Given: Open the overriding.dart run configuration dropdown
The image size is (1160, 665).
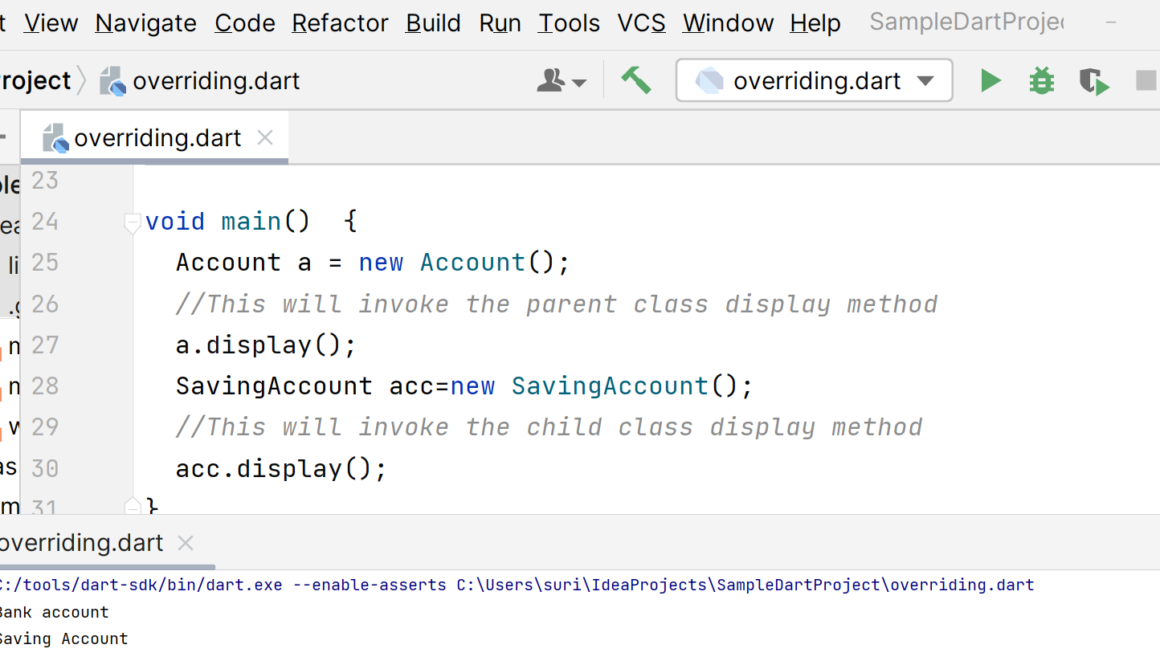Looking at the screenshot, I should pos(814,81).
